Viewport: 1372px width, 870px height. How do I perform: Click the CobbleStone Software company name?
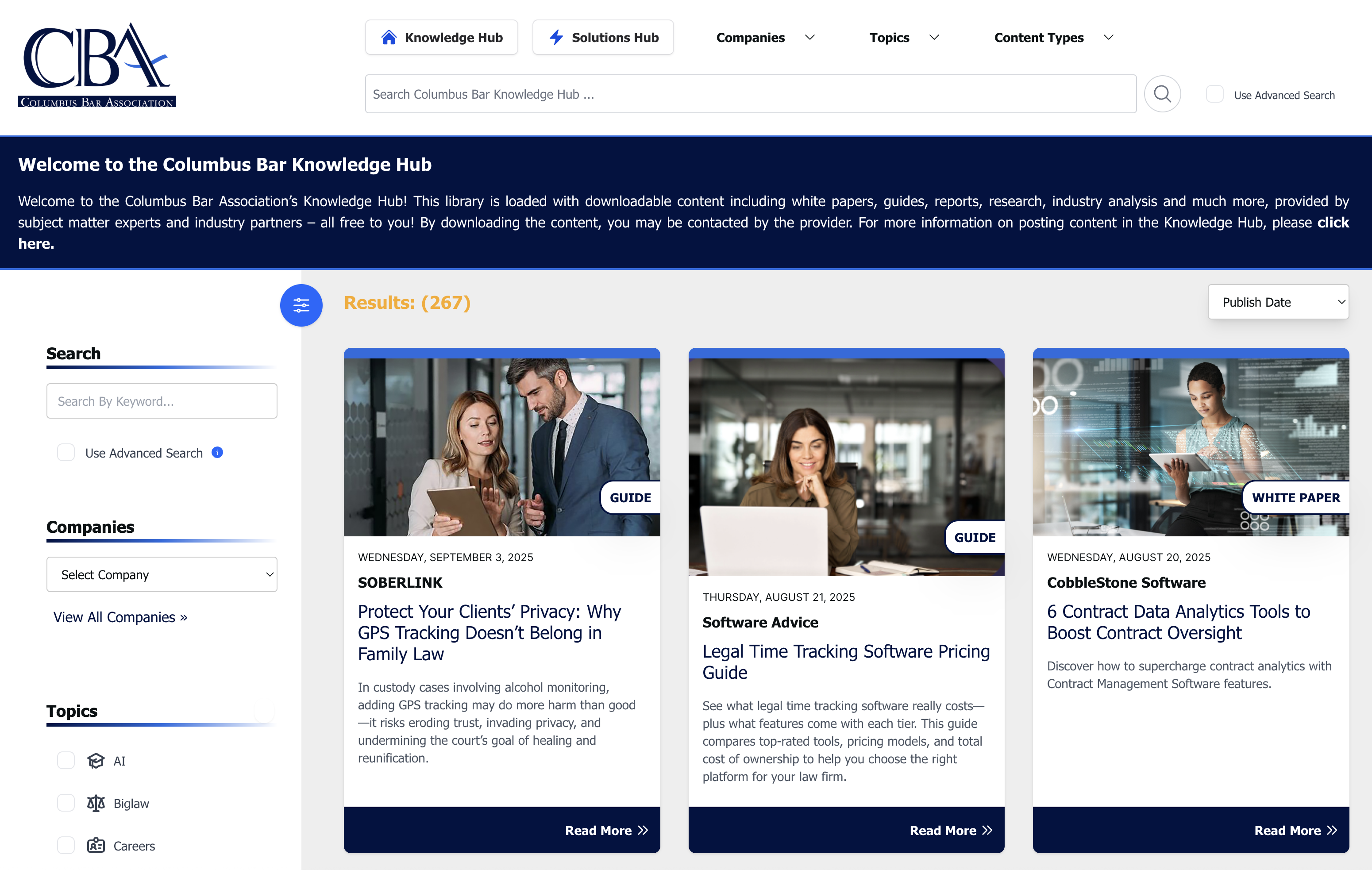(1126, 582)
